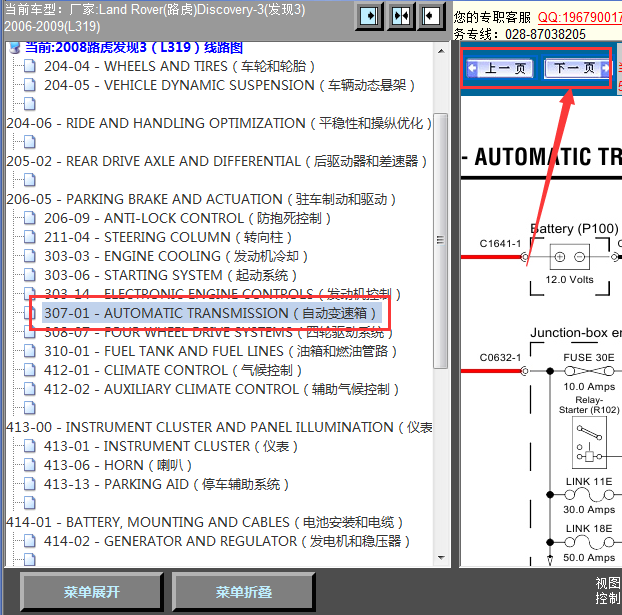Click connector label C1641-1
Image resolution: width=622 pixels, height=615 pixels.
click(500, 243)
